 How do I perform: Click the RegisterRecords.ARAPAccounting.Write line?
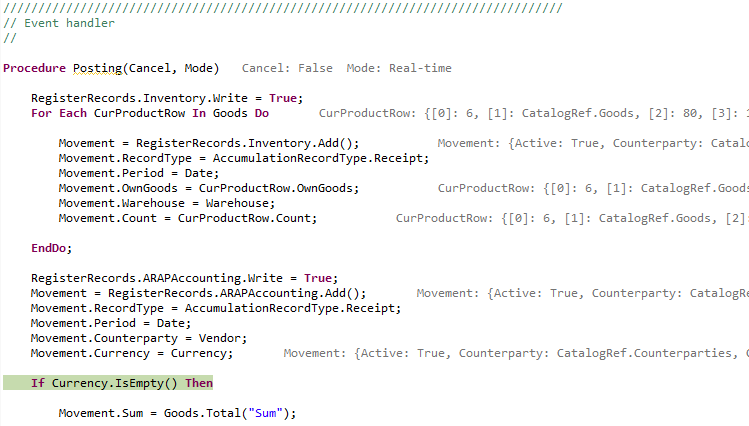pyautogui.click(x=184, y=278)
